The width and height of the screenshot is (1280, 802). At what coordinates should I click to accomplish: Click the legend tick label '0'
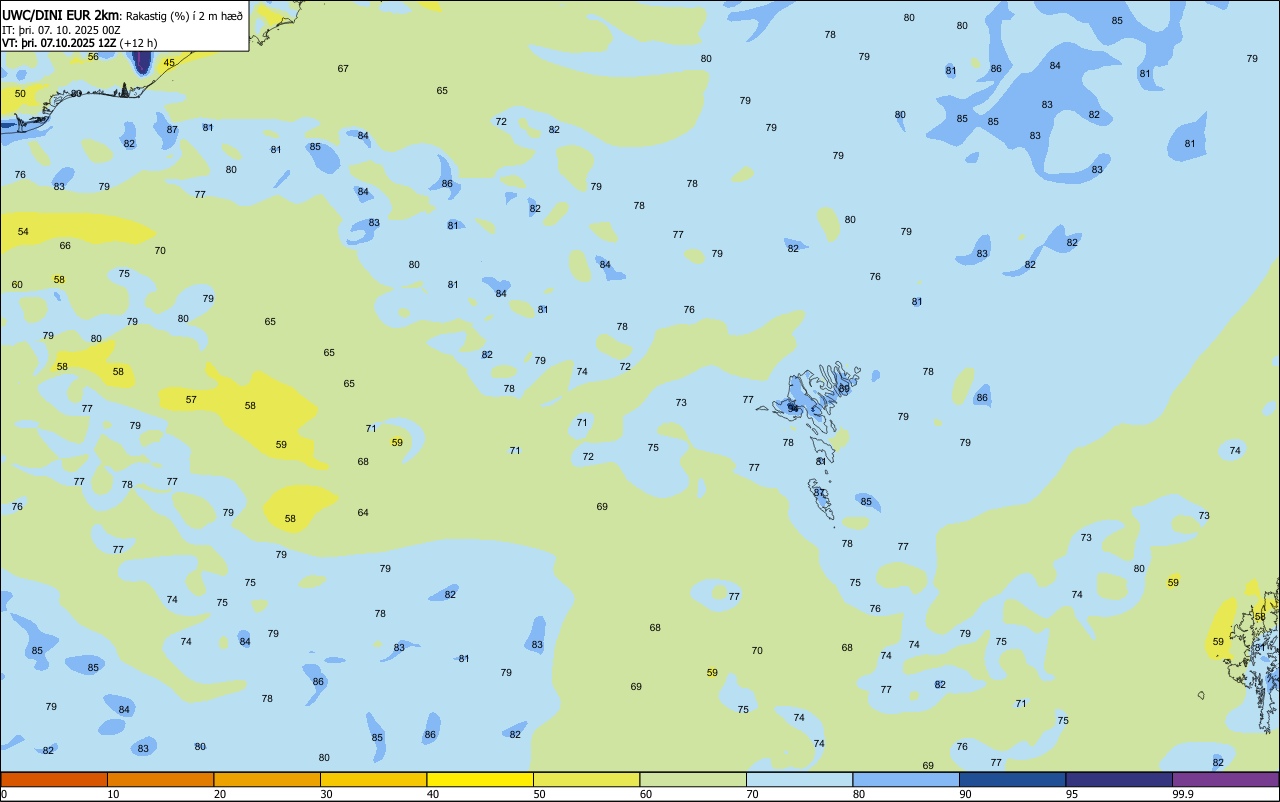[x=4, y=794]
